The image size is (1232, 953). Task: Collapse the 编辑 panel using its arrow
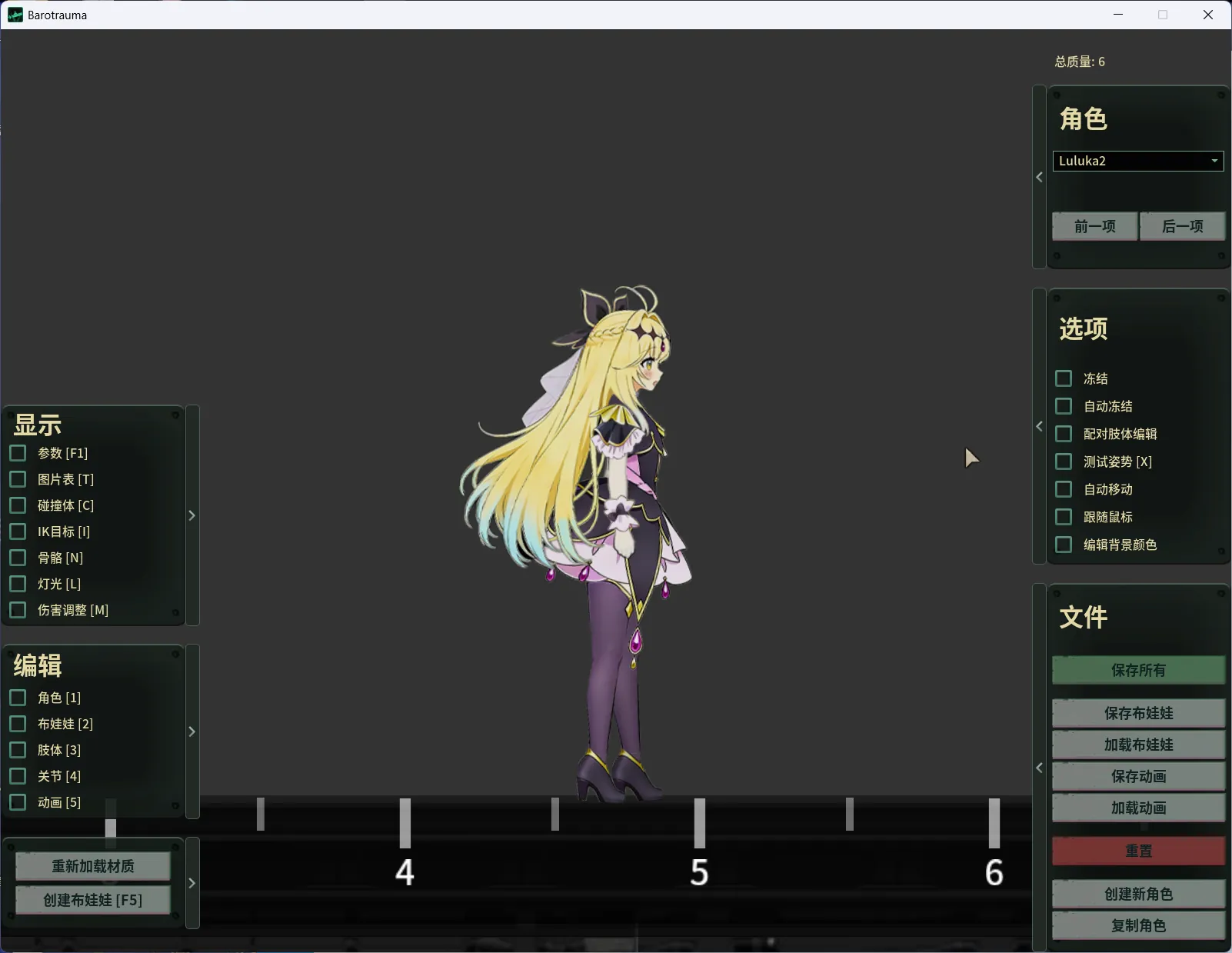click(x=192, y=731)
